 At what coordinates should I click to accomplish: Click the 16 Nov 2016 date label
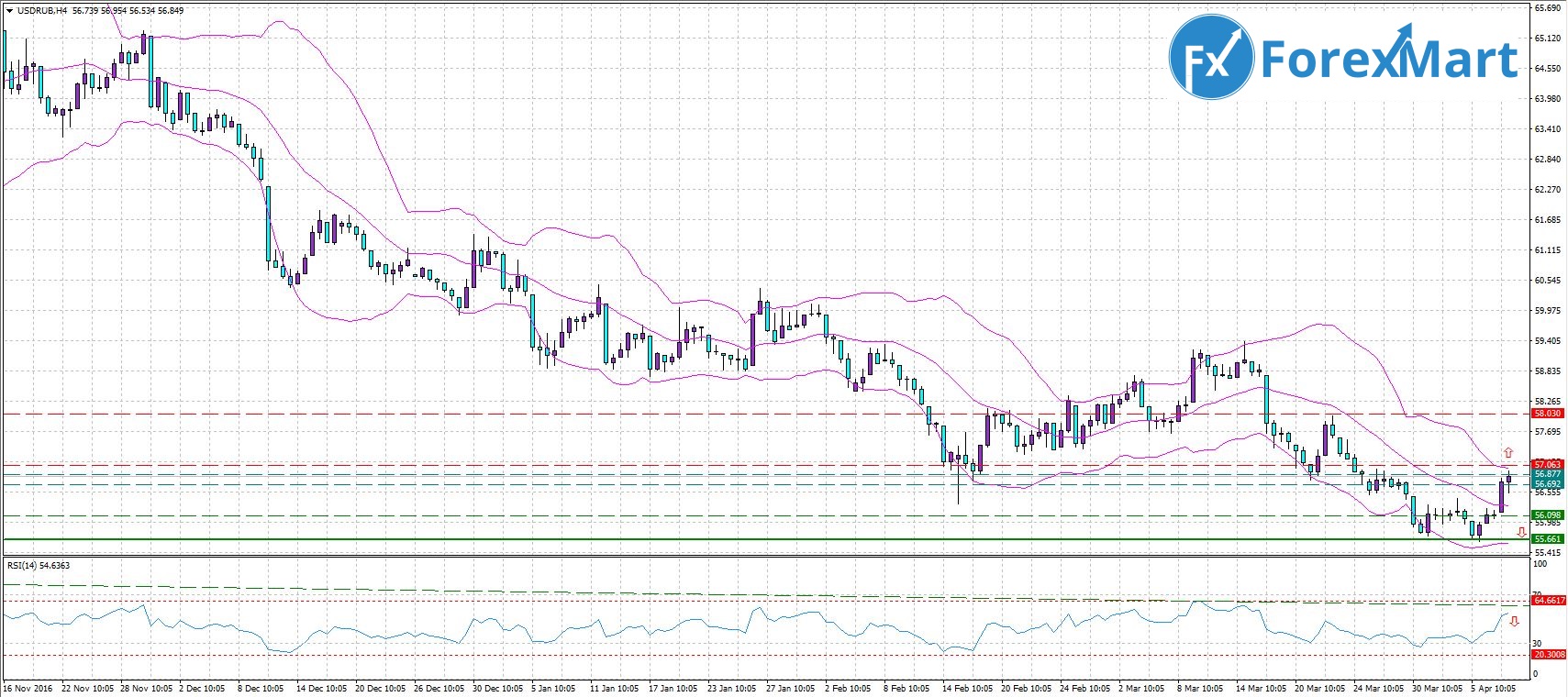29,688
